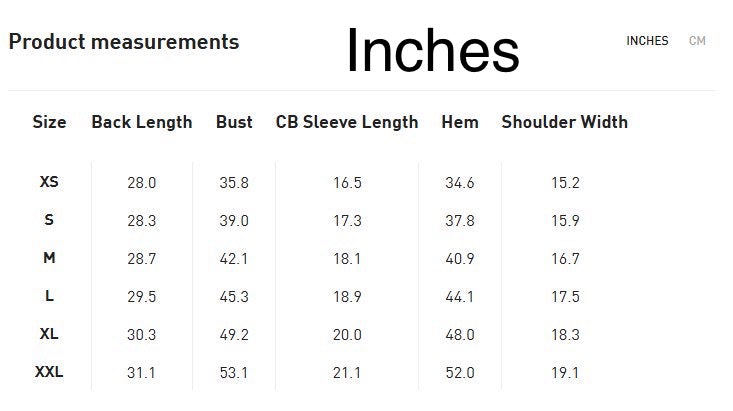Click the Product measurements heading

(124, 42)
